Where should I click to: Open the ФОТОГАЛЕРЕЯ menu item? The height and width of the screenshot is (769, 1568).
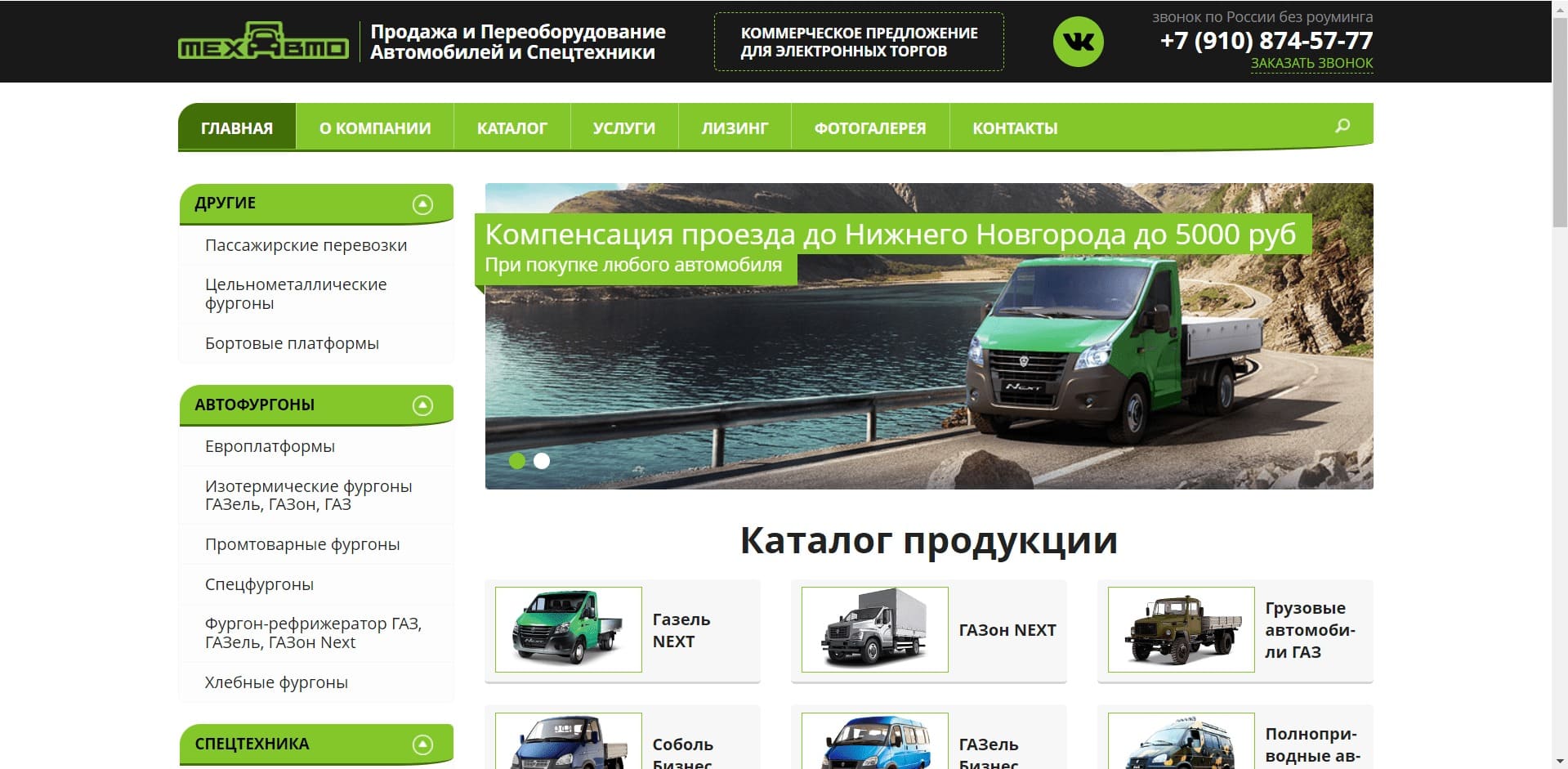pyautogui.click(x=870, y=127)
